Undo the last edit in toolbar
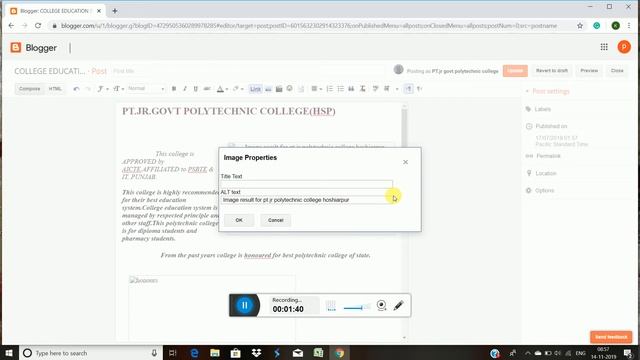The width and height of the screenshot is (640, 360). tap(76, 89)
